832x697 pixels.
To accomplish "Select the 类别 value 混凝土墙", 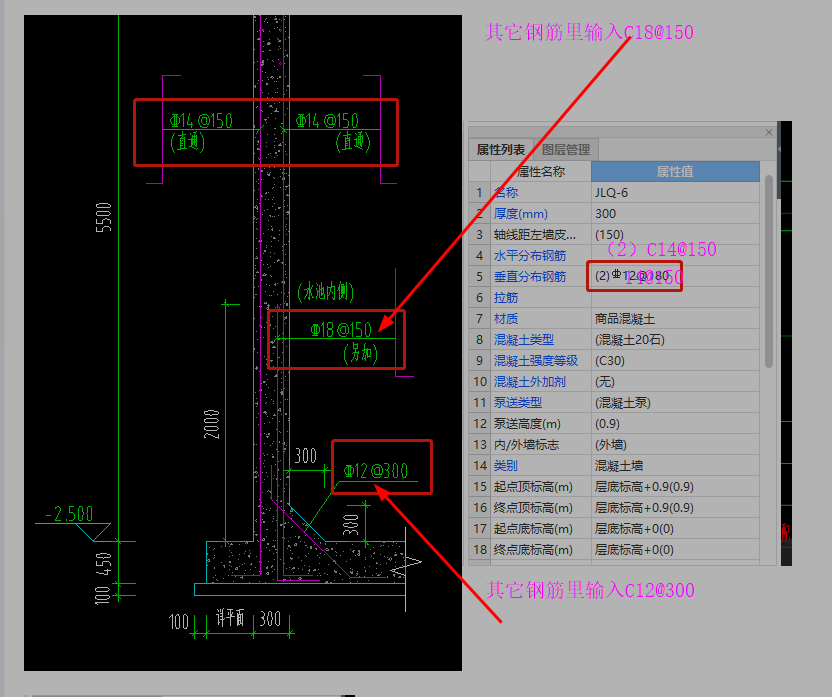I will tap(675, 466).
